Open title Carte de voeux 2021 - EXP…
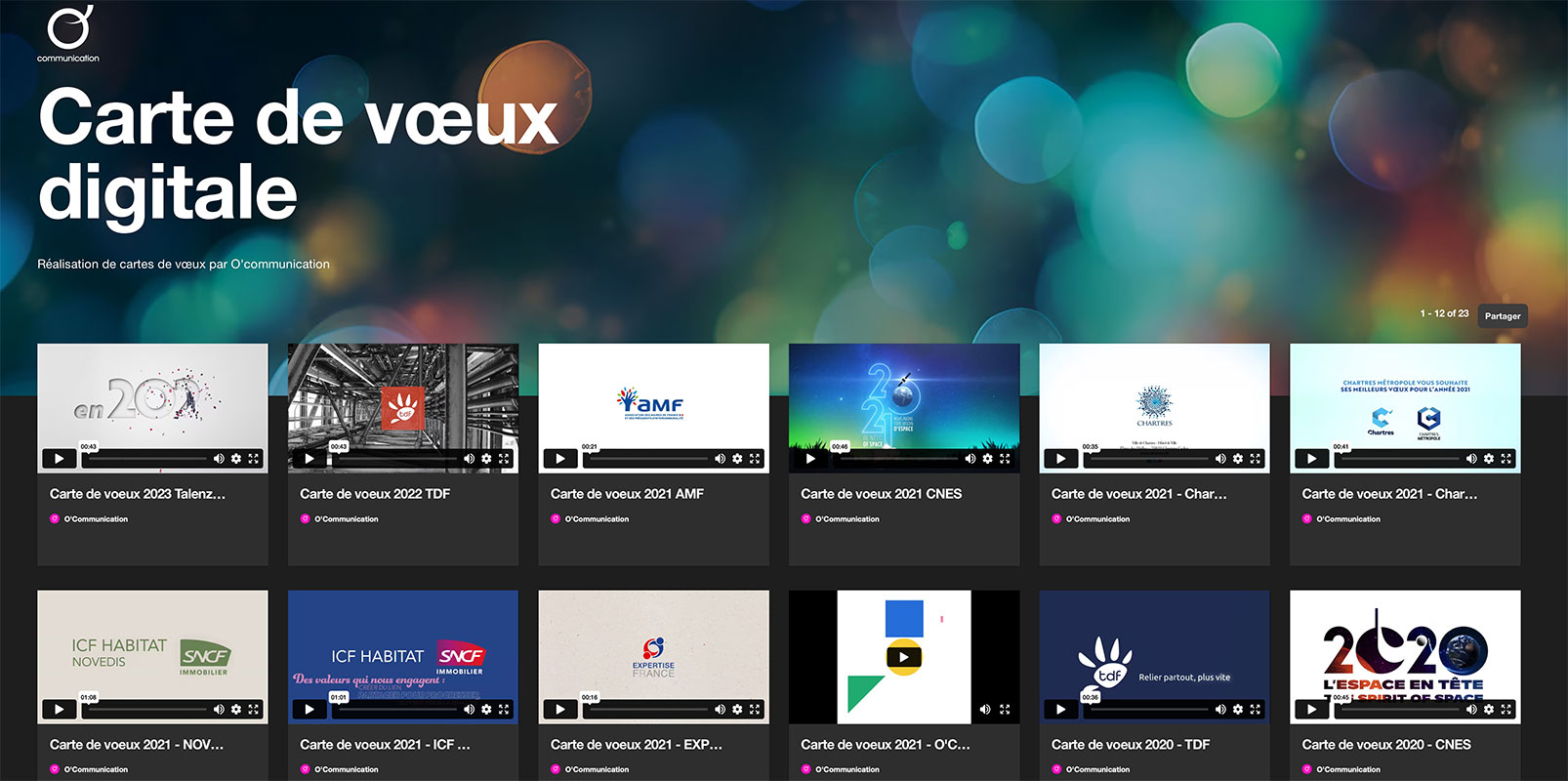1568x781 pixels. point(637,745)
